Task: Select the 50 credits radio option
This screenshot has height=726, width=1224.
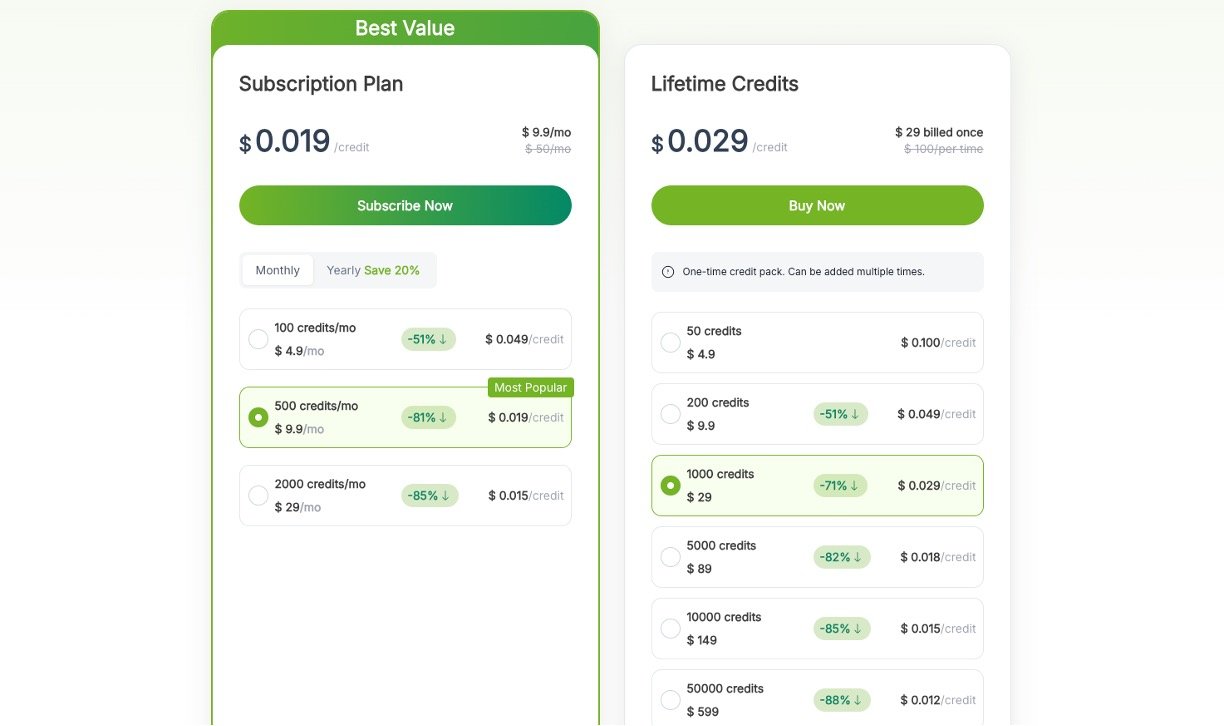Action: 670,343
